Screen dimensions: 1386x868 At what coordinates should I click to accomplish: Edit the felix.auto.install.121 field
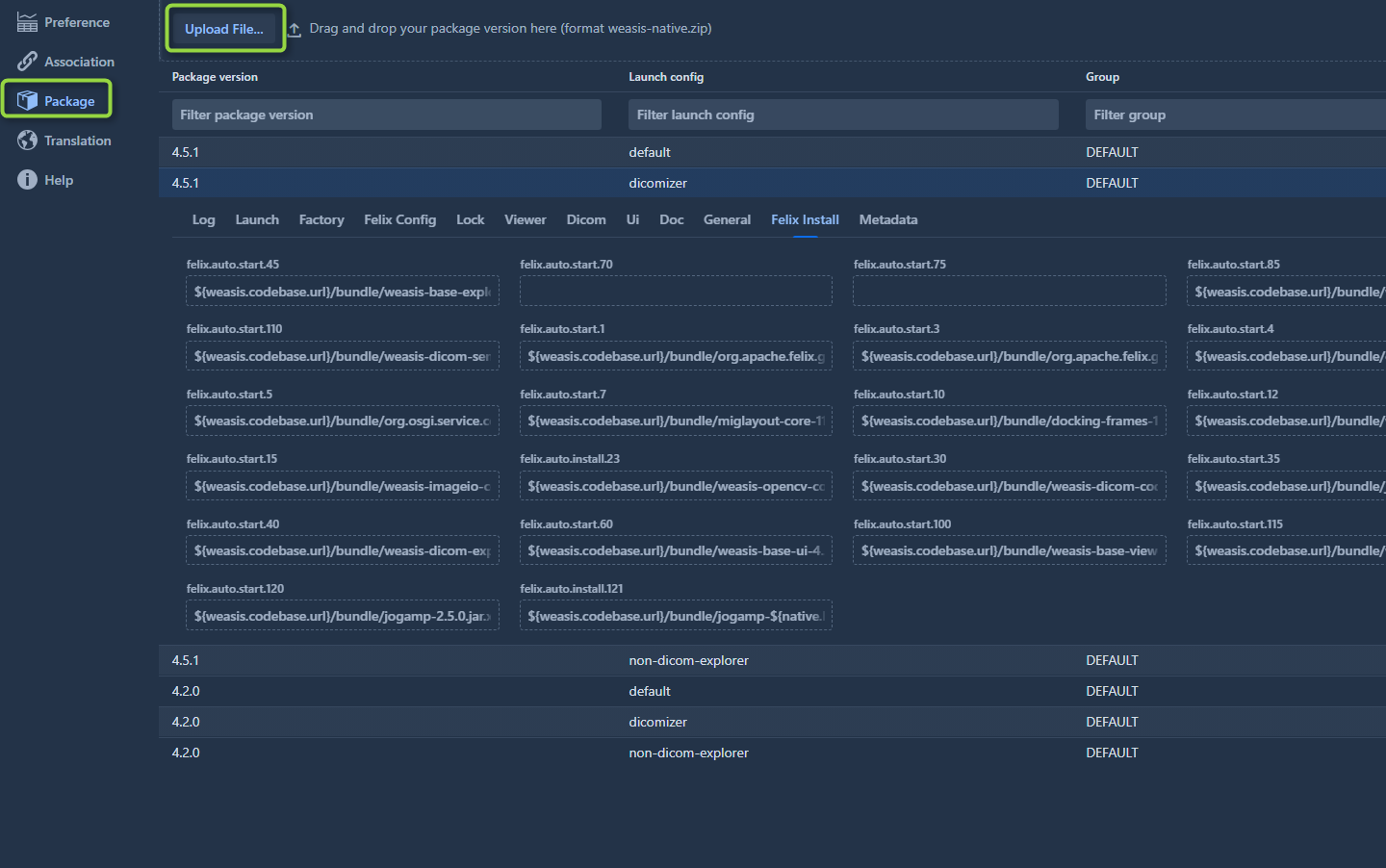tap(676, 616)
